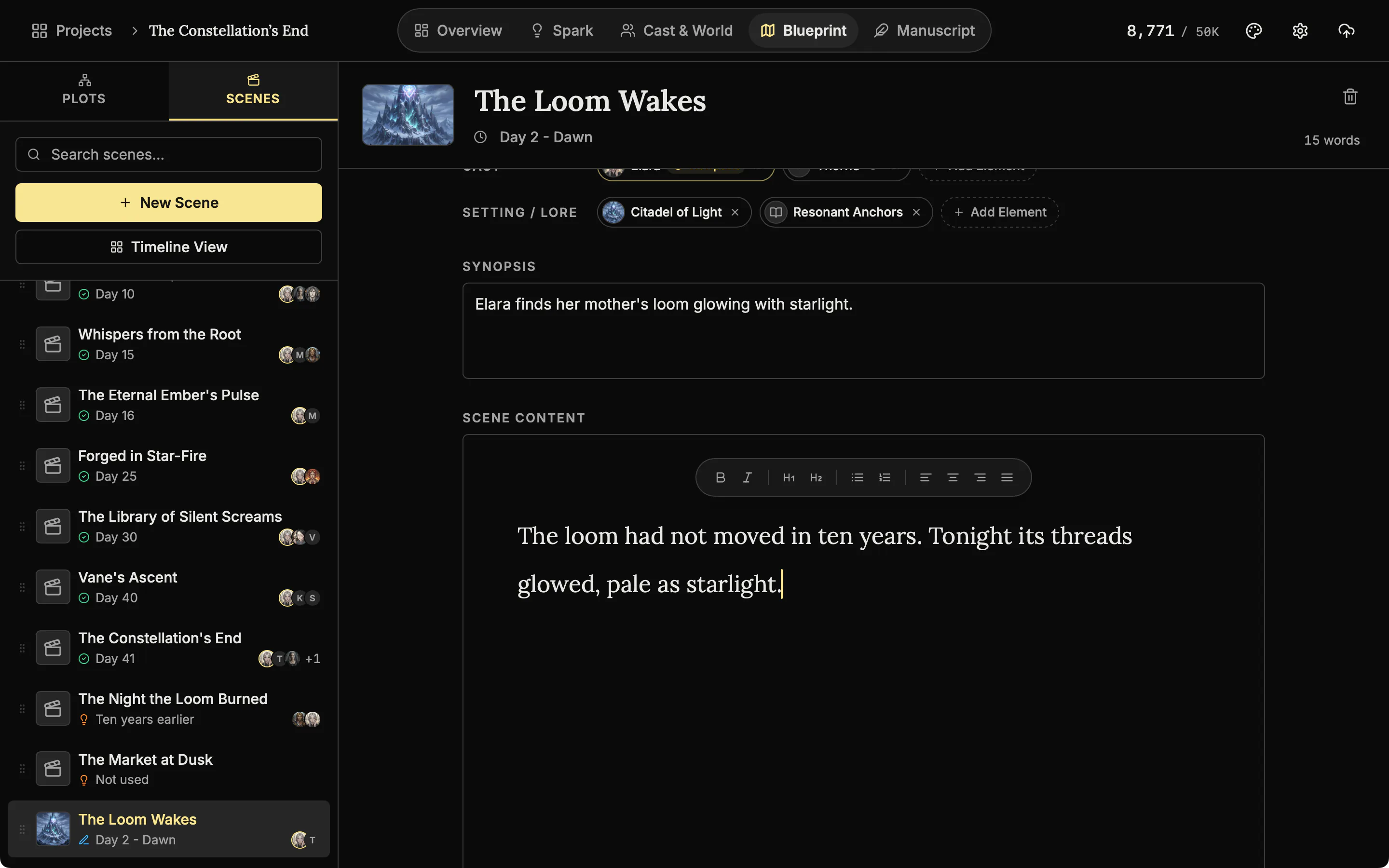The image size is (1389, 868).
Task: Select the Scenes panel tab
Action: coord(253,90)
